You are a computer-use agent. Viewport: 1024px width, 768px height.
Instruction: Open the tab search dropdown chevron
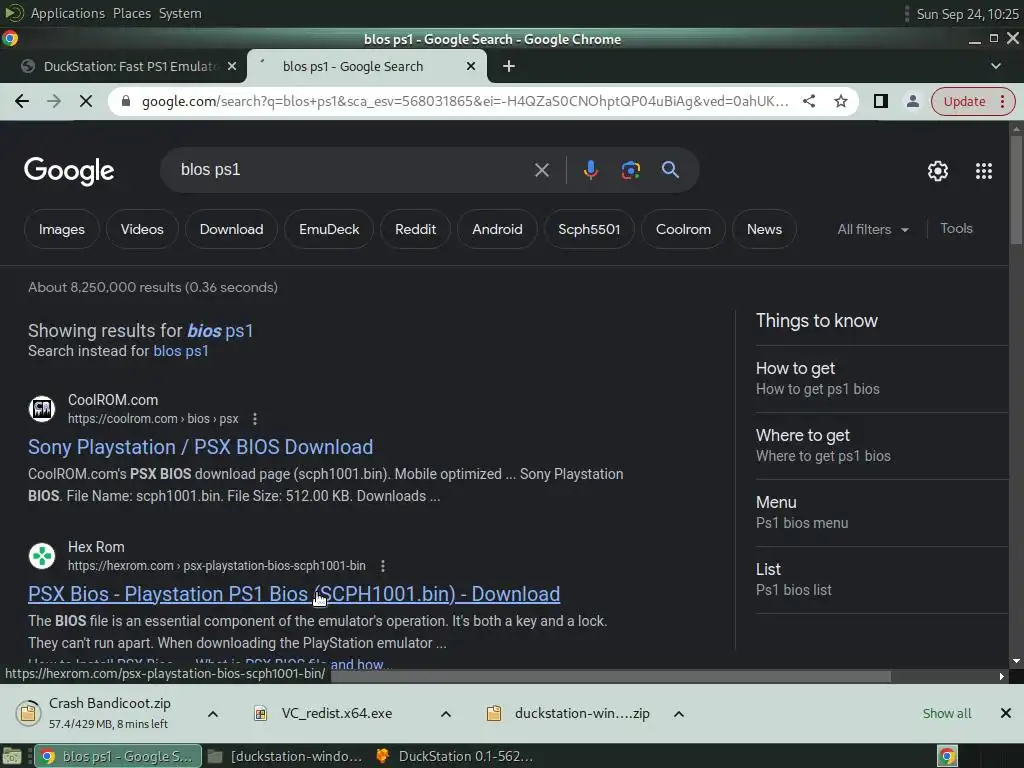coord(995,66)
